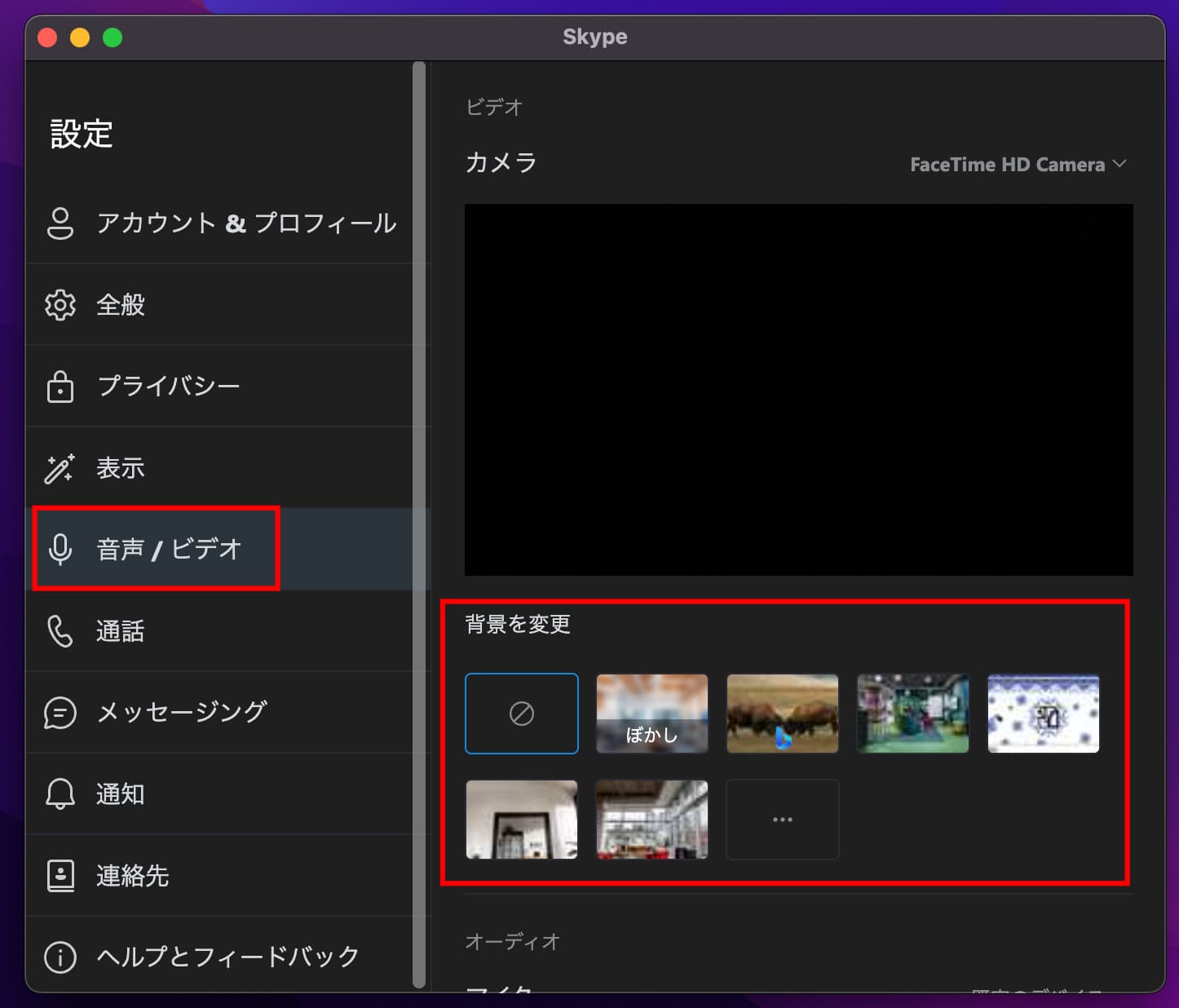Click the person icon beside アカウント & プロフィール

(60, 223)
